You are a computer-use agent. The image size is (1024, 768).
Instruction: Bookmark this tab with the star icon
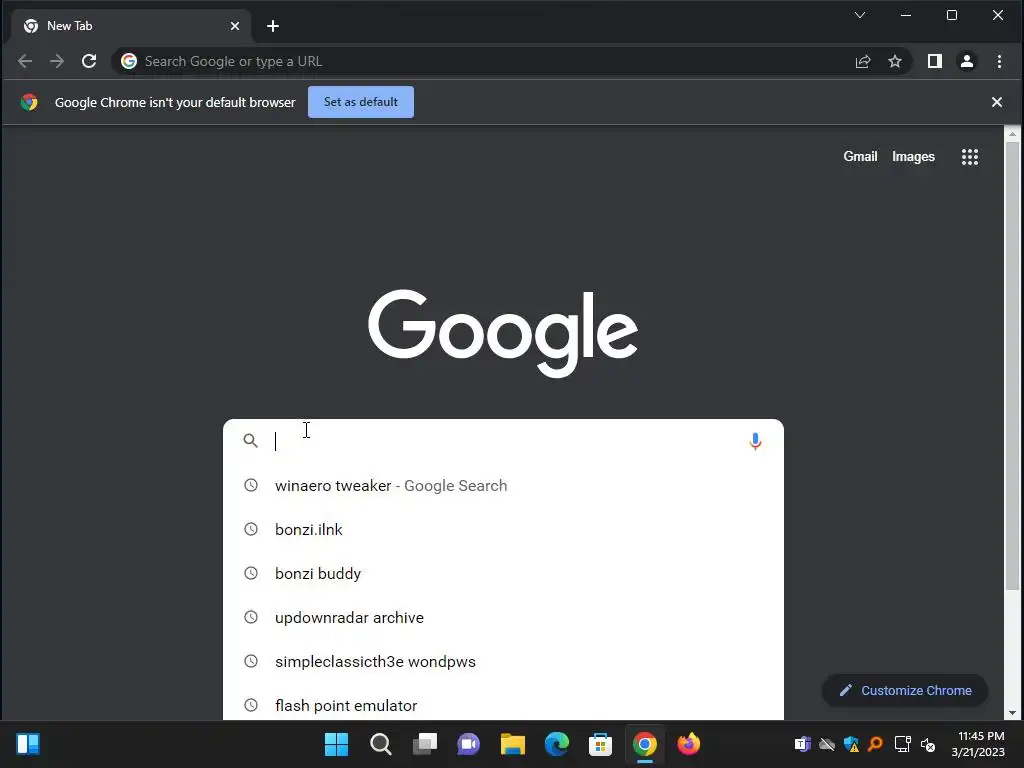(895, 61)
